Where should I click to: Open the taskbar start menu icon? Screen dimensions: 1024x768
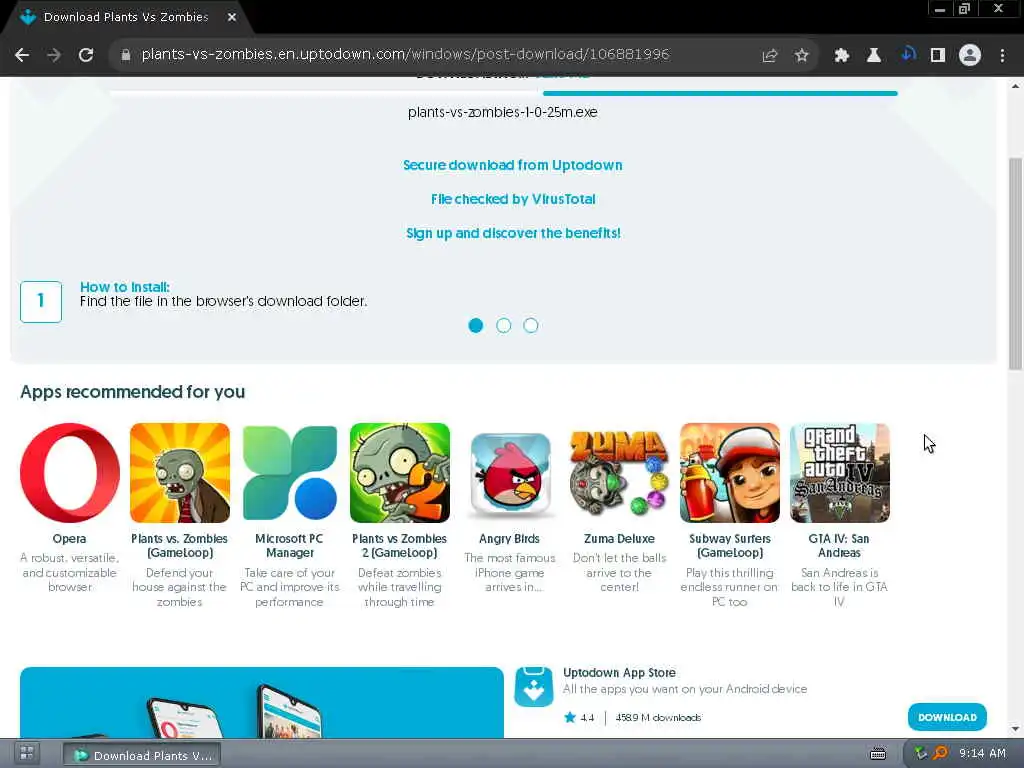pyautogui.click(x=27, y=754)
